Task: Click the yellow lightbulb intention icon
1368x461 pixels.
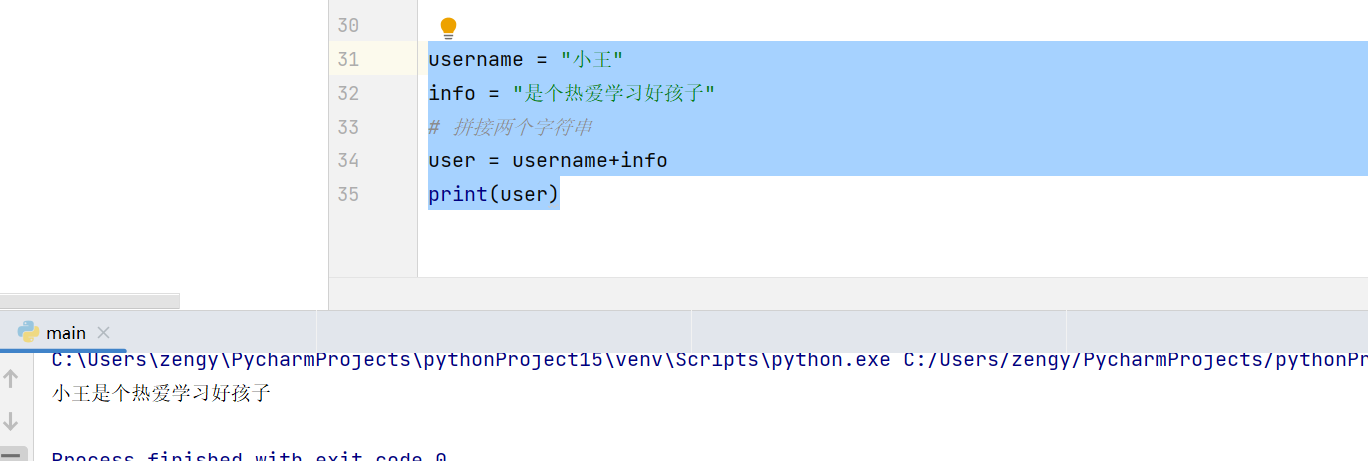Action: click(x=448, y=28)
